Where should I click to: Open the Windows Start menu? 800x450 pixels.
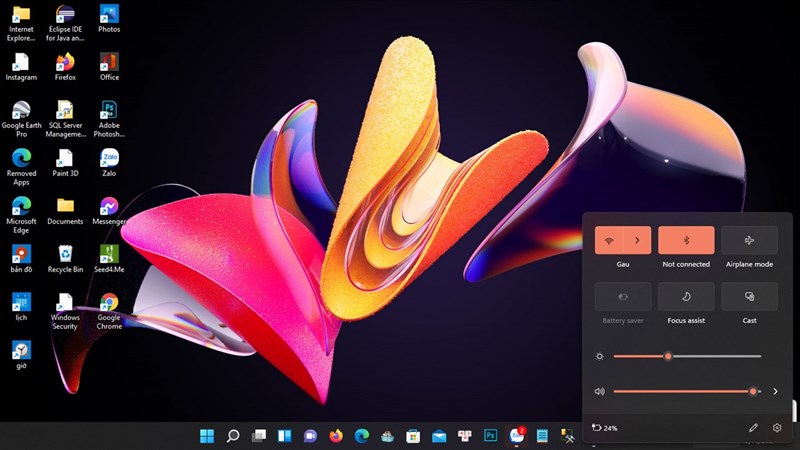207,436
